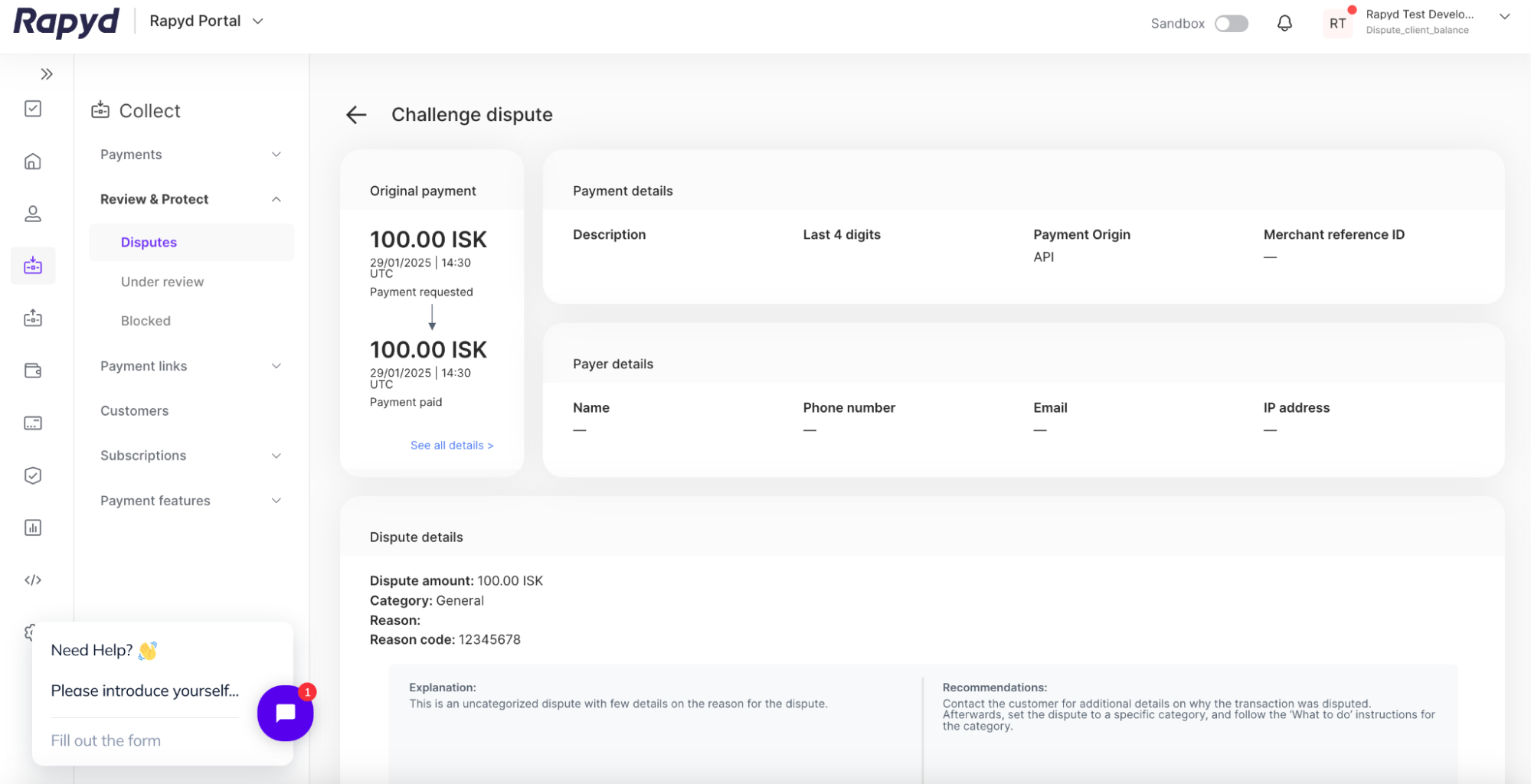Open Customers page from sidebar
The image size is (1531, 784).
135,411
